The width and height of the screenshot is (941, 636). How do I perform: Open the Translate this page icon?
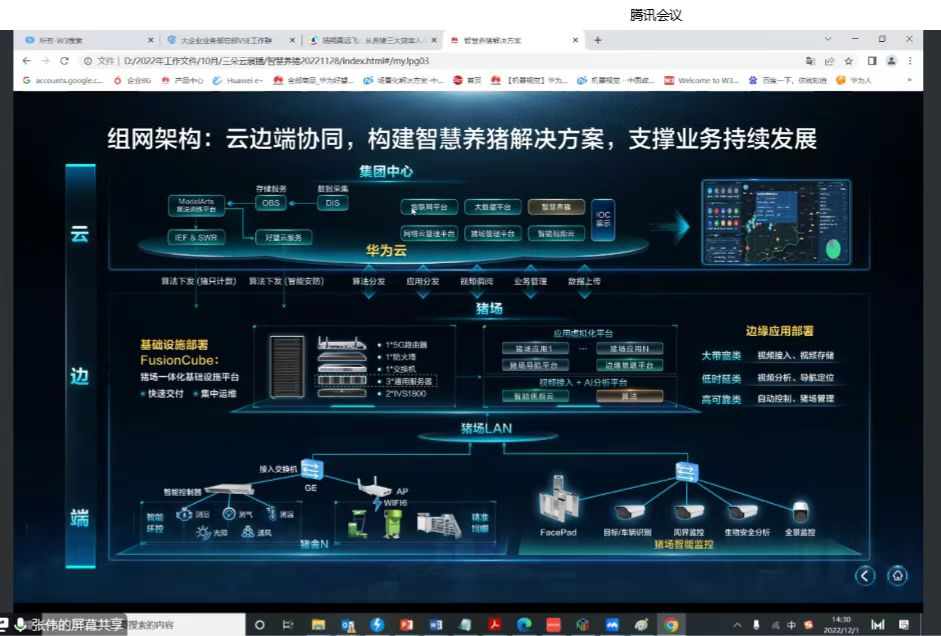tap(810, 61)
